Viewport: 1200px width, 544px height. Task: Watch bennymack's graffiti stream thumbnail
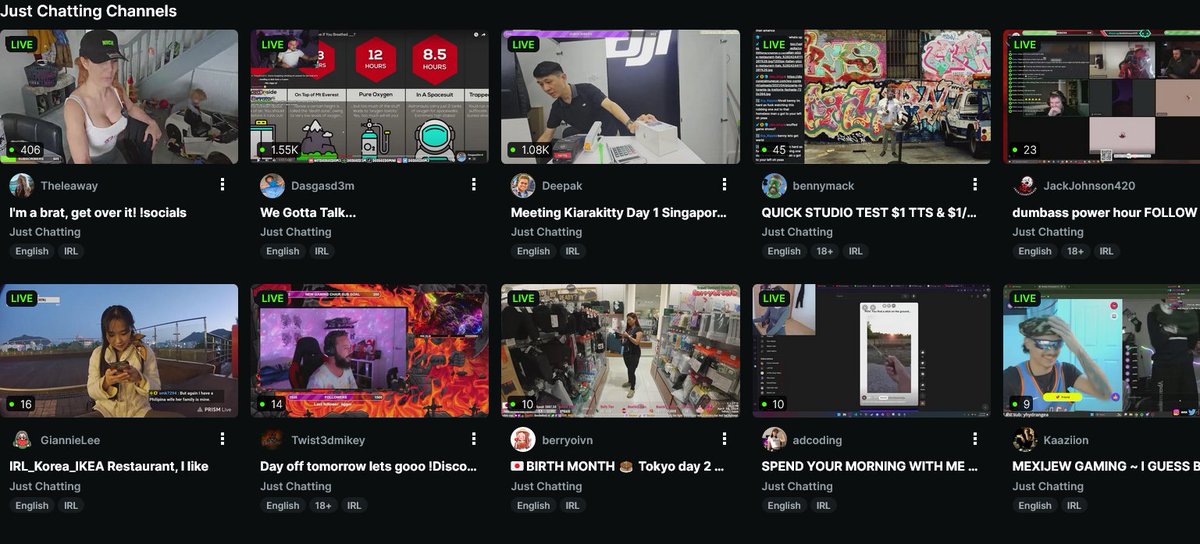pyautogui.click(x=872, y=96)
